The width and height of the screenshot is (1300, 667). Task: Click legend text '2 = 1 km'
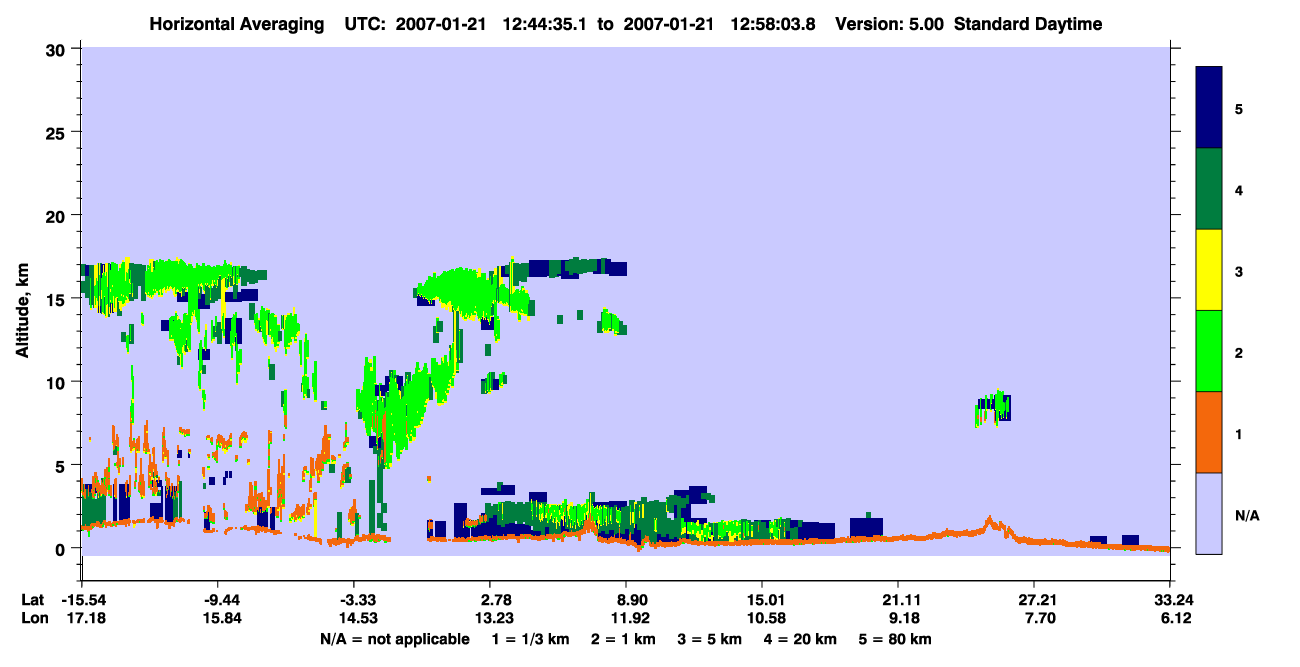pos(625,639)
